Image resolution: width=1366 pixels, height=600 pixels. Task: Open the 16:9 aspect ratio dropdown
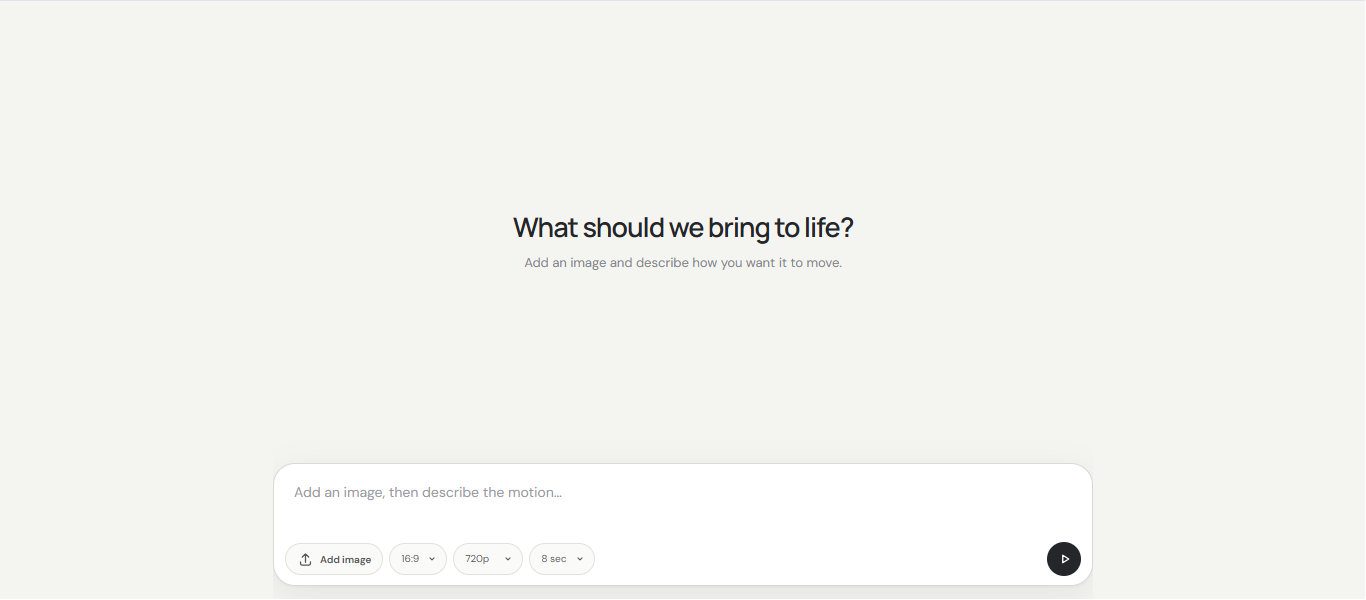[x=418, y=559]
